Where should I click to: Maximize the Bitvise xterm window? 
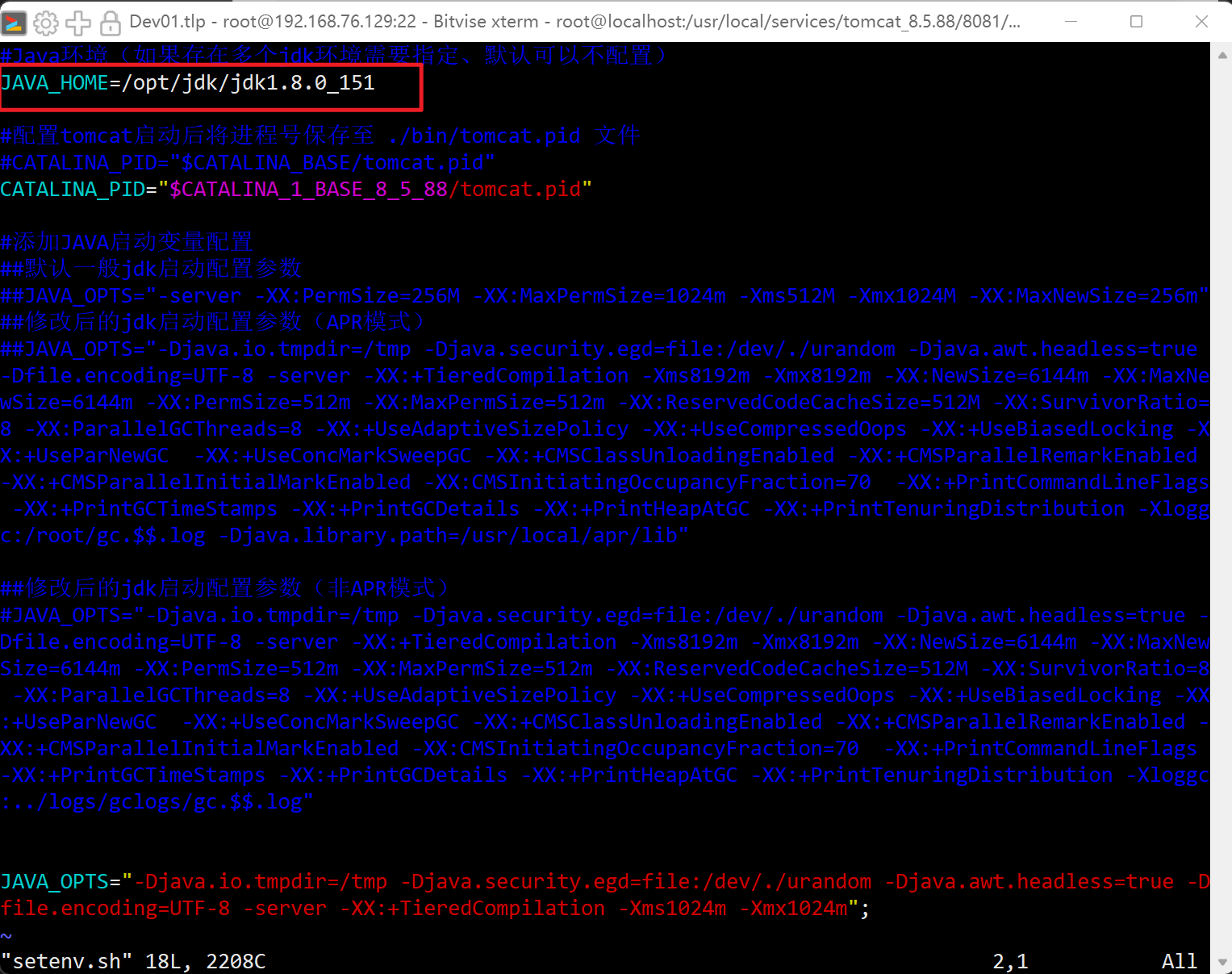pyautogui.click(x=1136, y=22)
